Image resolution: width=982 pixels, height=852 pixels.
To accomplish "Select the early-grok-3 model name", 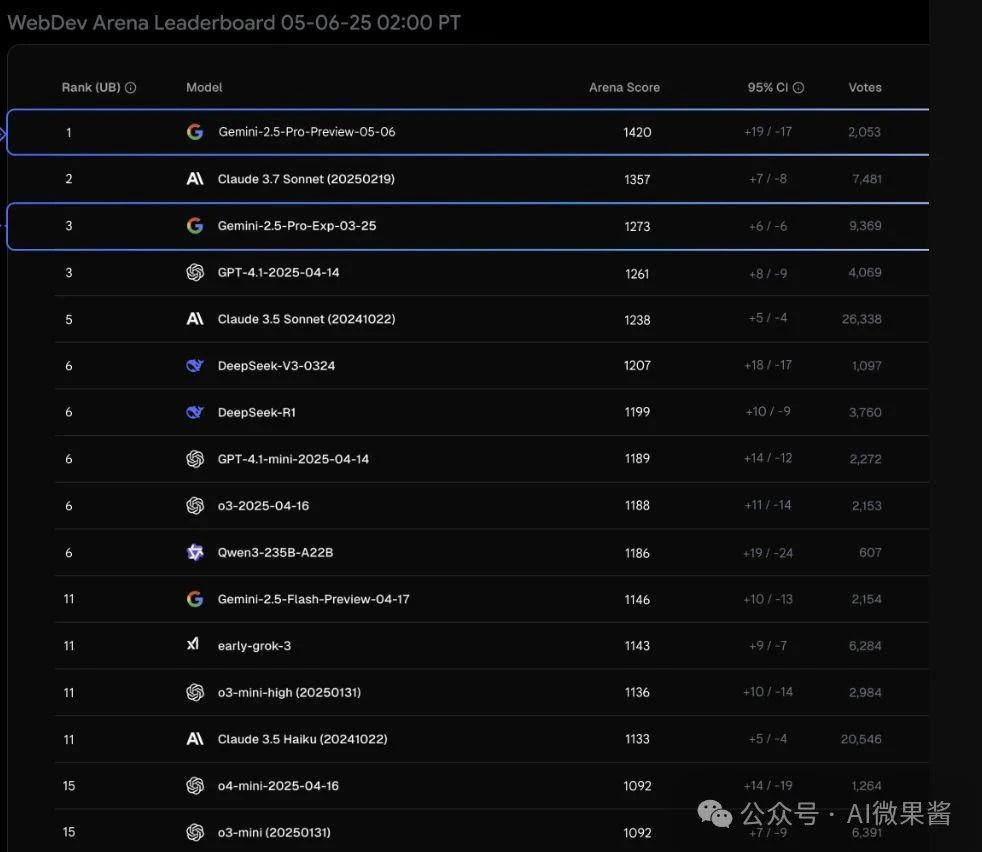I will coord(254,646).
